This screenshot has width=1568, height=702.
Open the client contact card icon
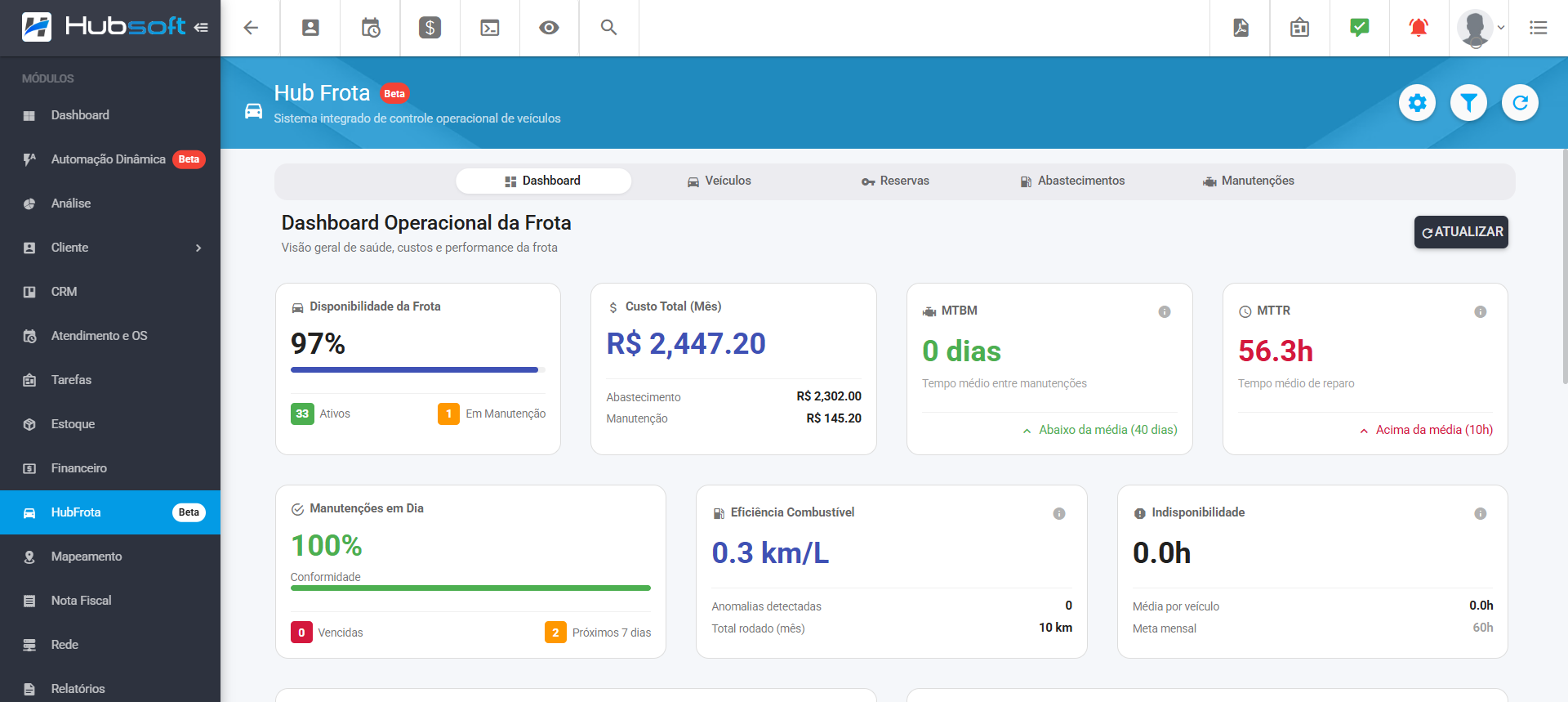pos(310,28)
